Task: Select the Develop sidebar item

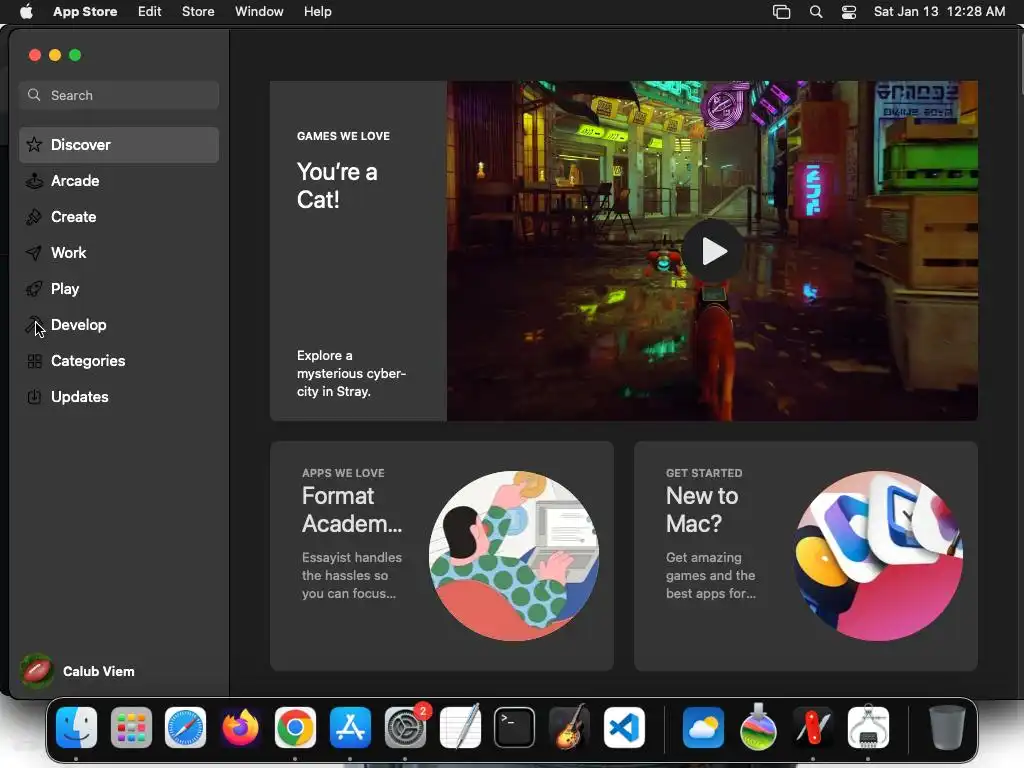Action: (x=119, y=325)
